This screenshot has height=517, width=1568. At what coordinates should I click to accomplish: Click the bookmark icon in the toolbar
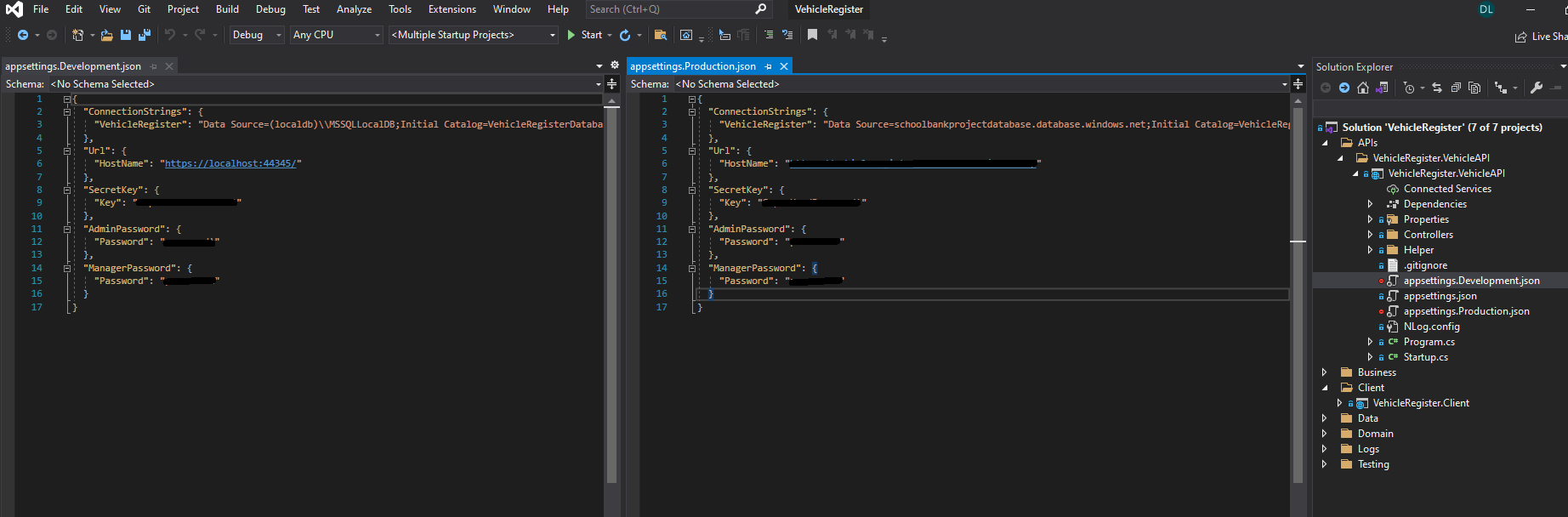[812, 35]
